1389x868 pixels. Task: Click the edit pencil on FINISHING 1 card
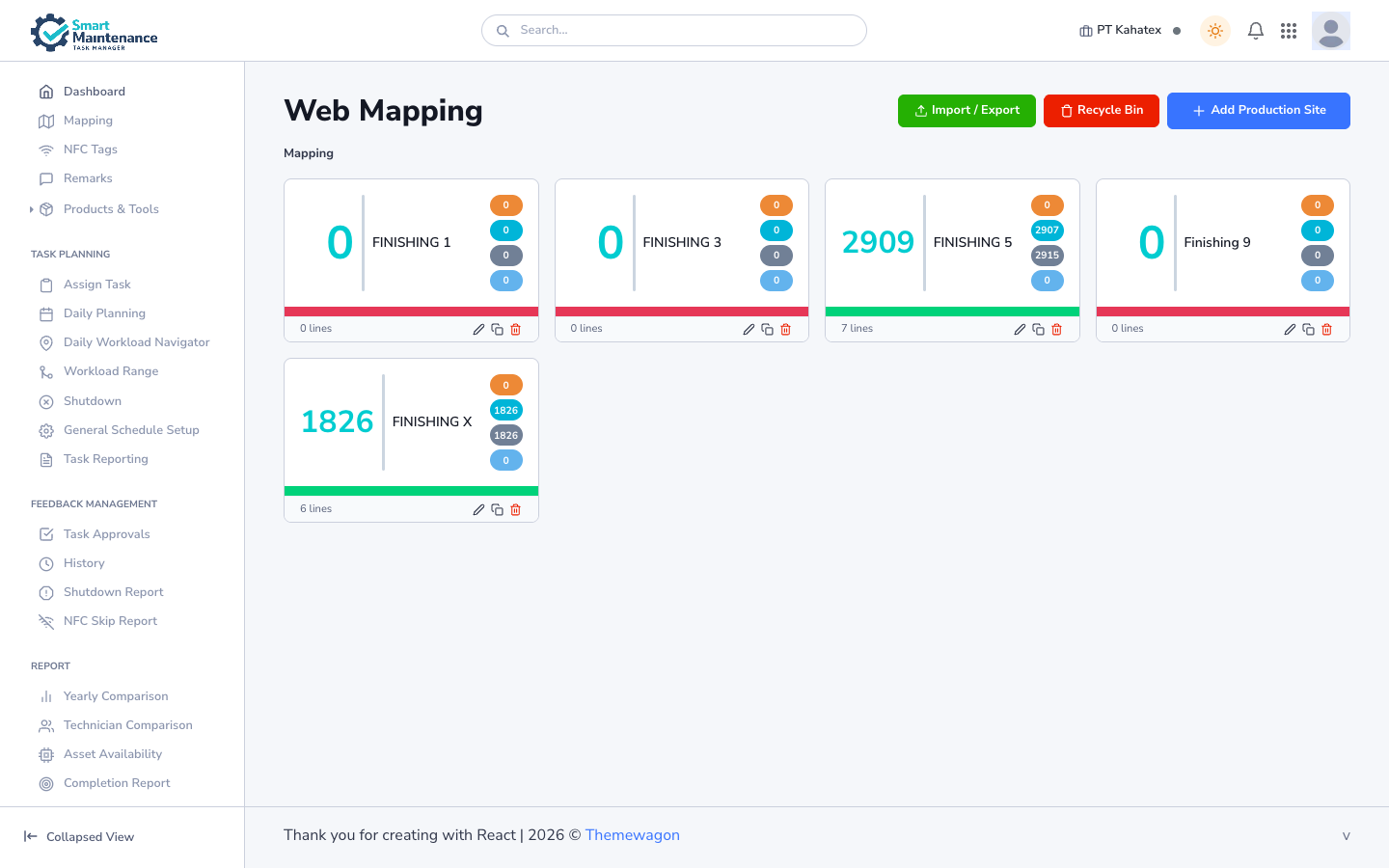coord(478,330)
